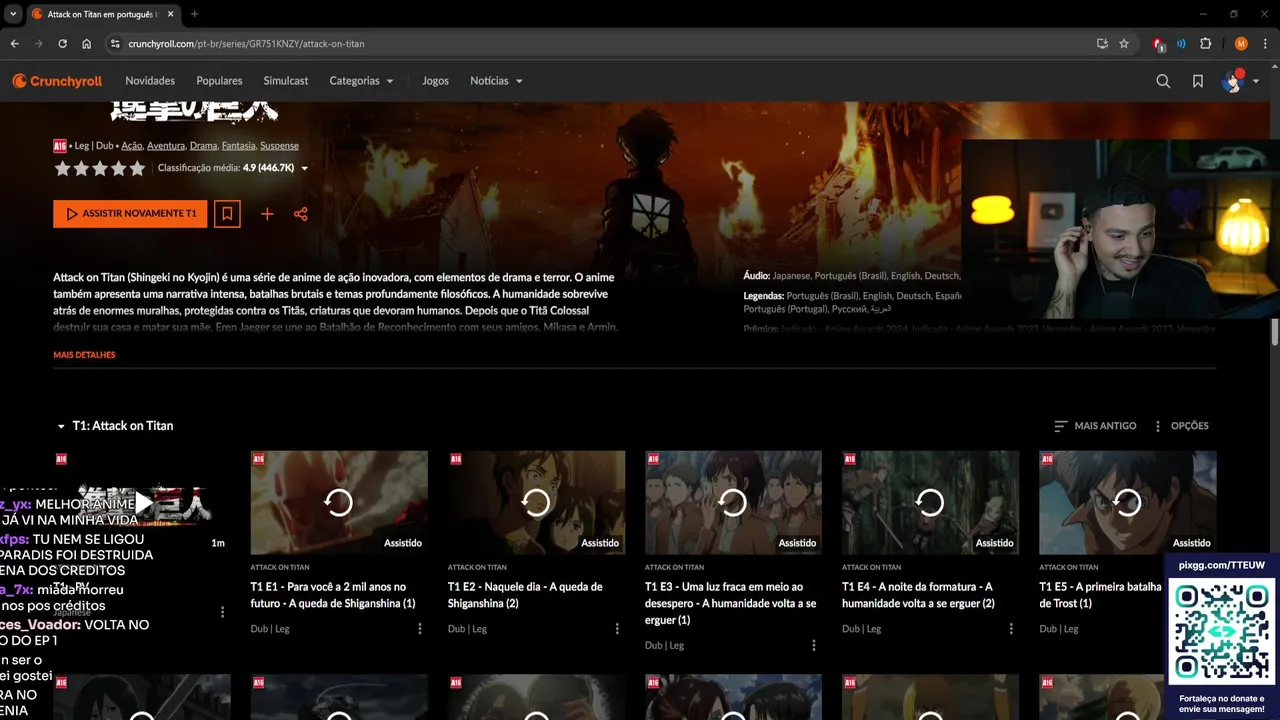The height and width of the screenshot is (720, 1280).
Task: Click the share icon
Action: pyautogui.click(x=300, y=214)
